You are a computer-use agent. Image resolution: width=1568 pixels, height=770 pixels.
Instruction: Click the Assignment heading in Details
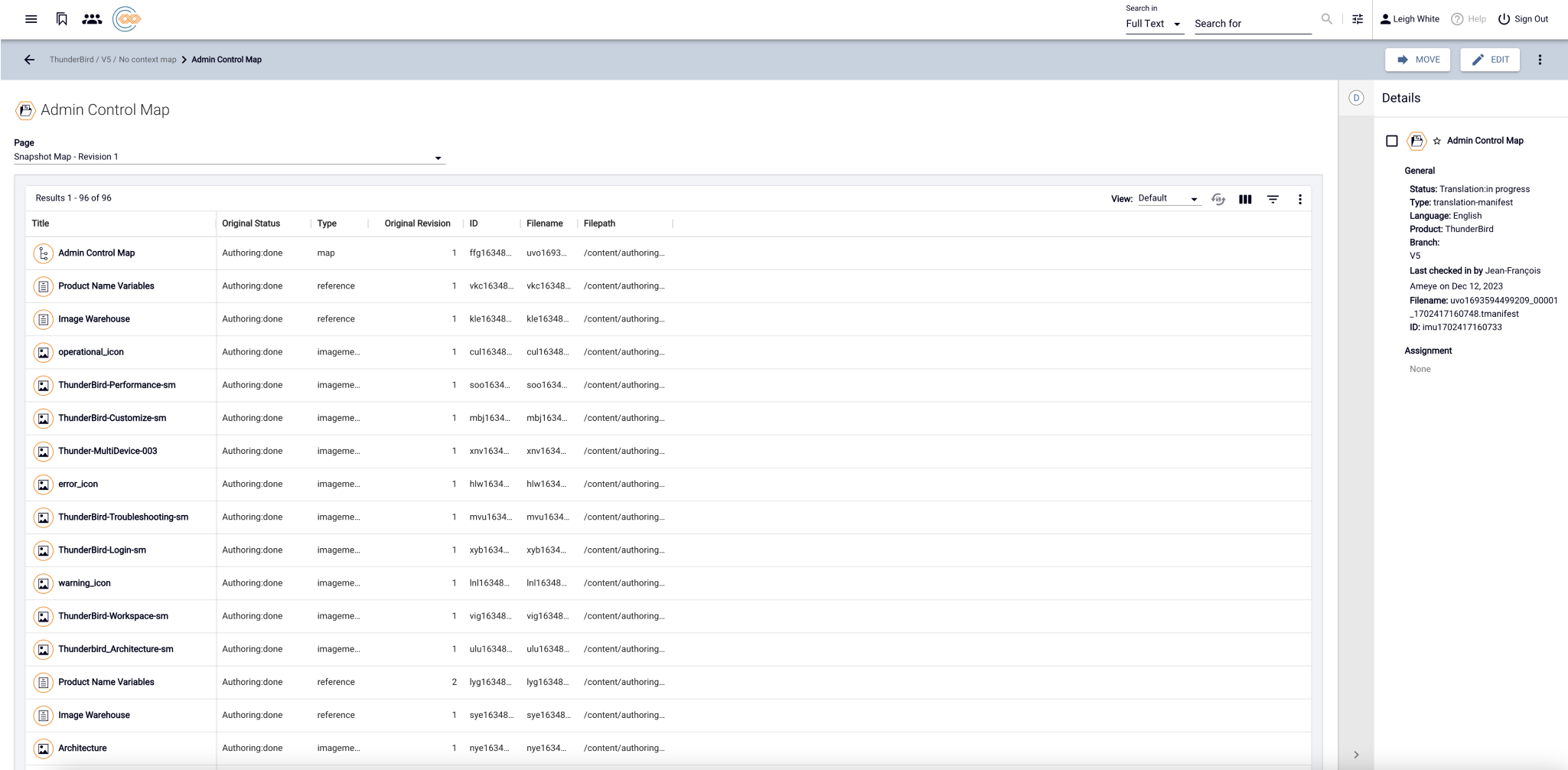(x=1428, y=351)
